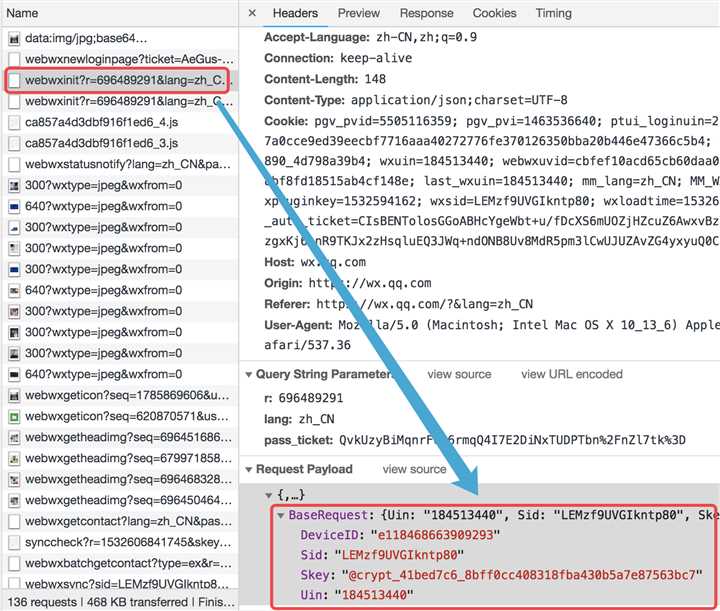Viewport: 720px width, 611px height.
Task: Select the webwxstatusnotify?lang=zh_CN request
Action: 119,164
